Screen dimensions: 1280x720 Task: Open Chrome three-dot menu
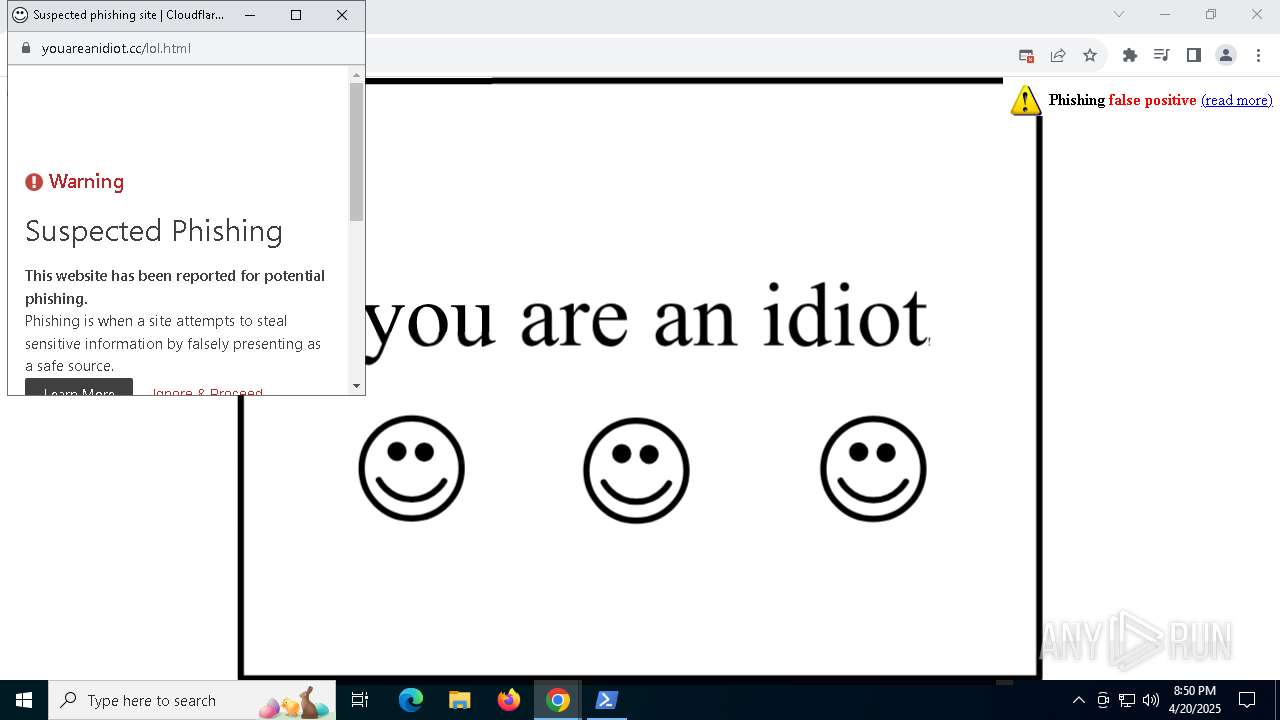(1258, 55)
